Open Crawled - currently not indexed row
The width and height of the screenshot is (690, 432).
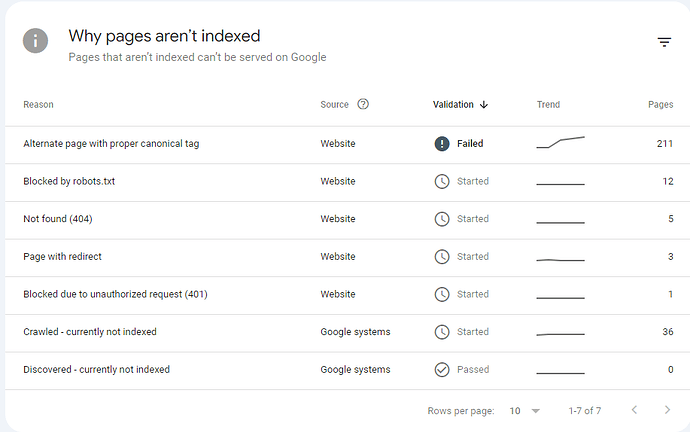(90, 332)
